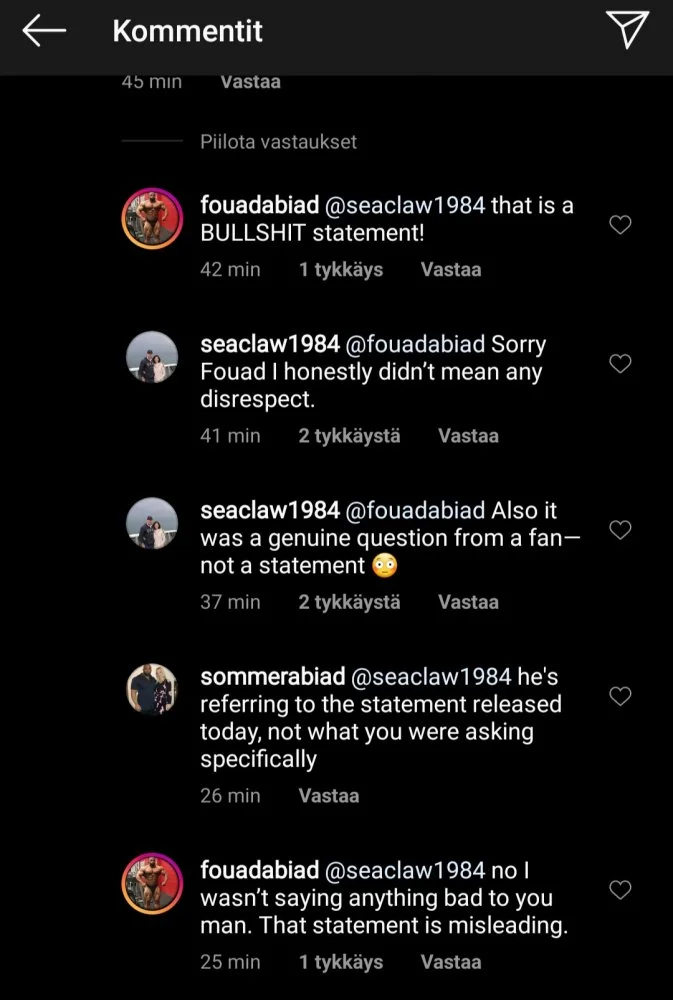Tap seaclaw1984's avatar on the "genuine question" comment
Image resolution: width=673 pixels, height=1000 pixels.
(151, 523)
